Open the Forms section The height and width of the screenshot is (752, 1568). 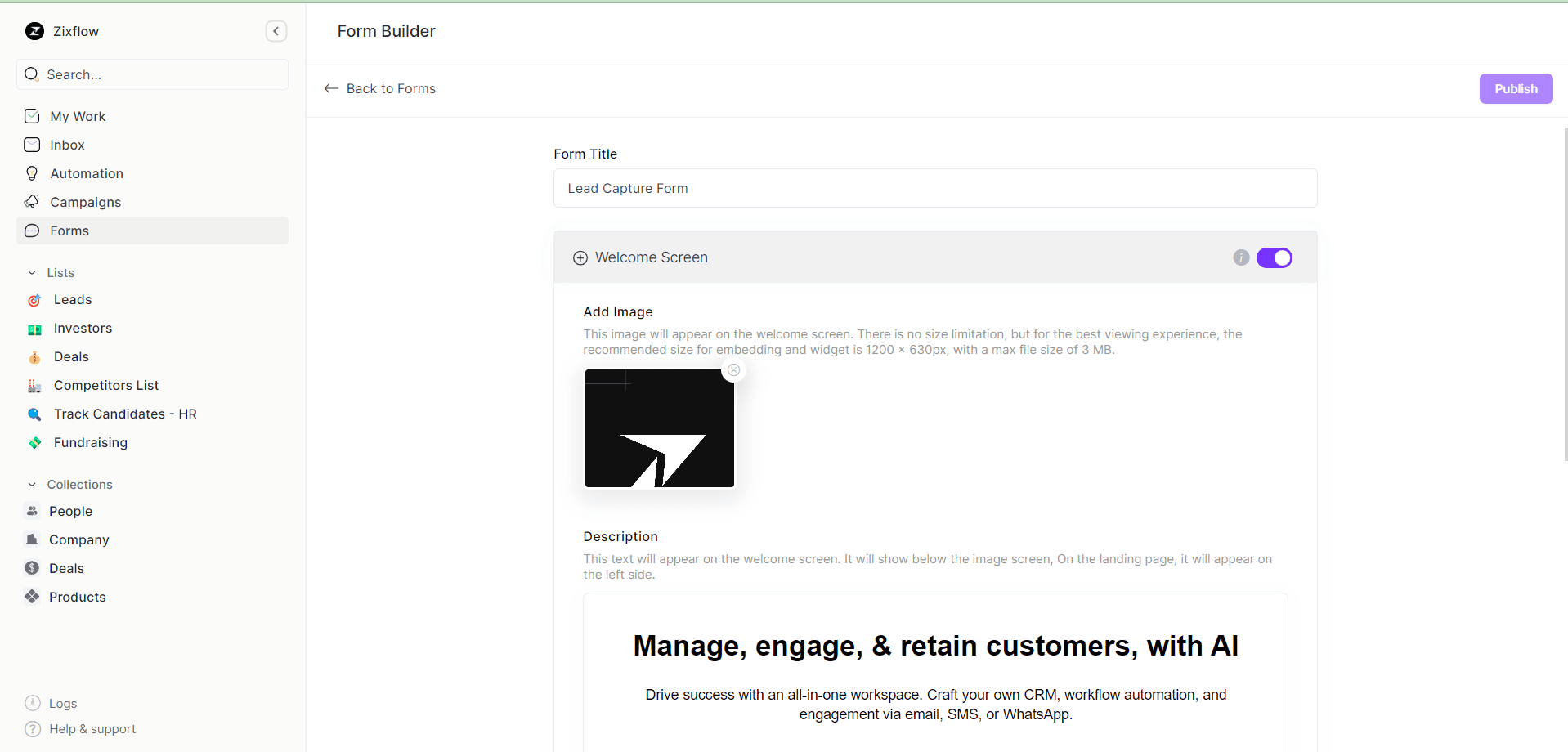pos(70,231)
